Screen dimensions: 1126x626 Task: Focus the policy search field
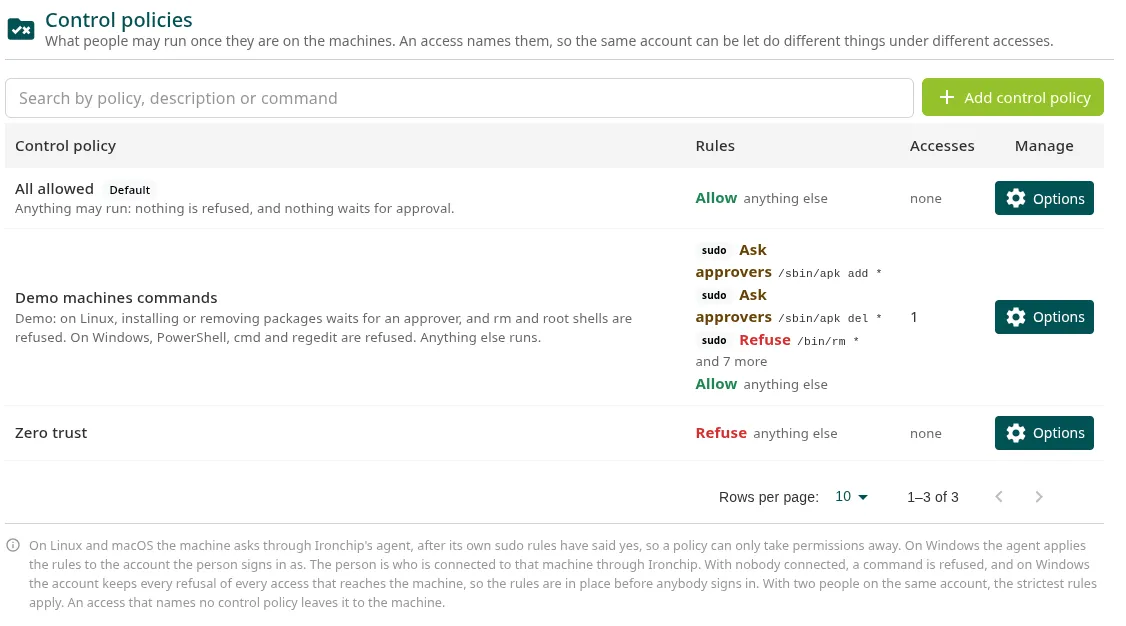[x=459, y=98]
